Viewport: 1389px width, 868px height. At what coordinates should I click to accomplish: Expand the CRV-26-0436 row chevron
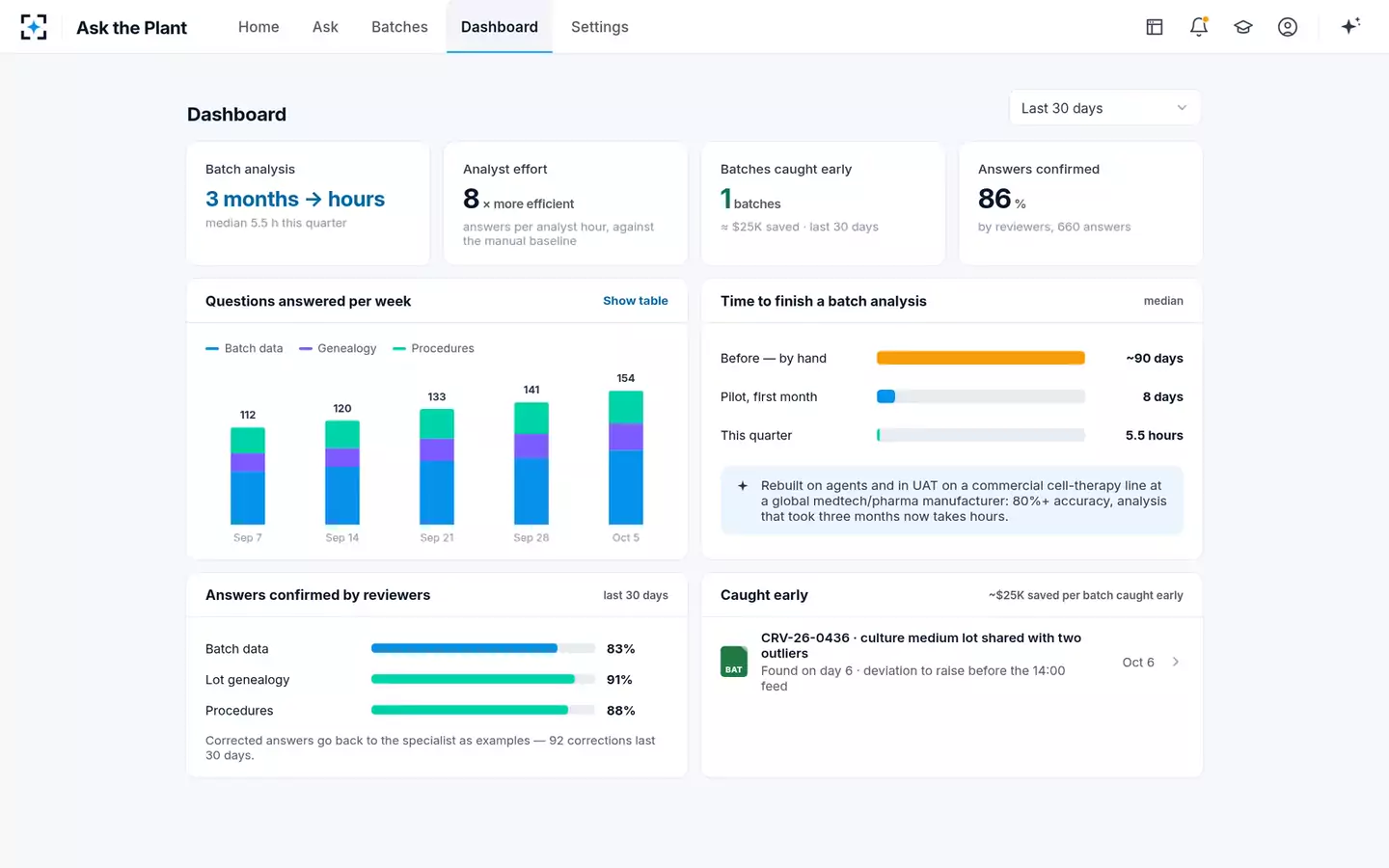1175,662
